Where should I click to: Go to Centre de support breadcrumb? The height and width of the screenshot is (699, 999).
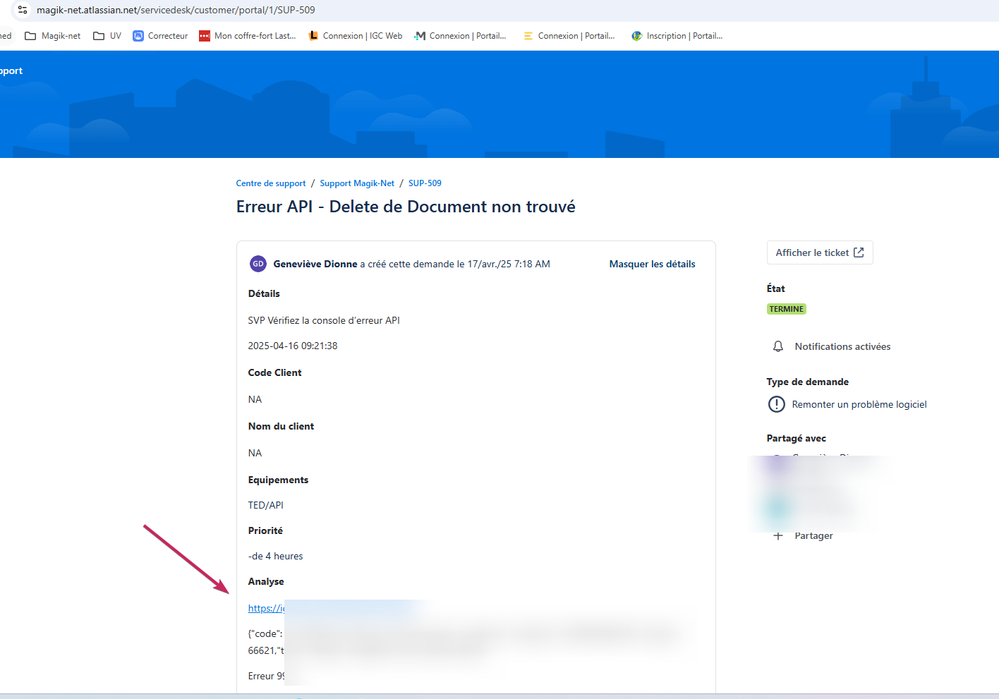(x=271, y=183)
